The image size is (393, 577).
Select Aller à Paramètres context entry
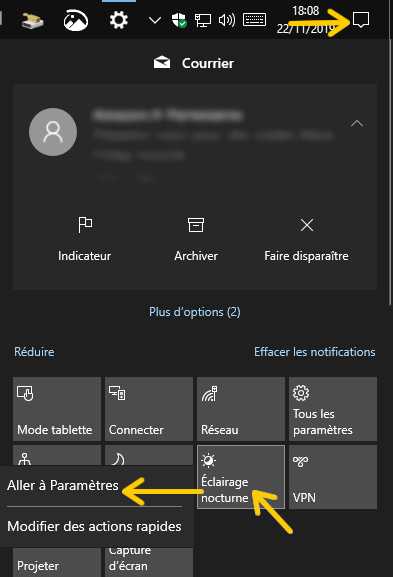pos(63,485)
